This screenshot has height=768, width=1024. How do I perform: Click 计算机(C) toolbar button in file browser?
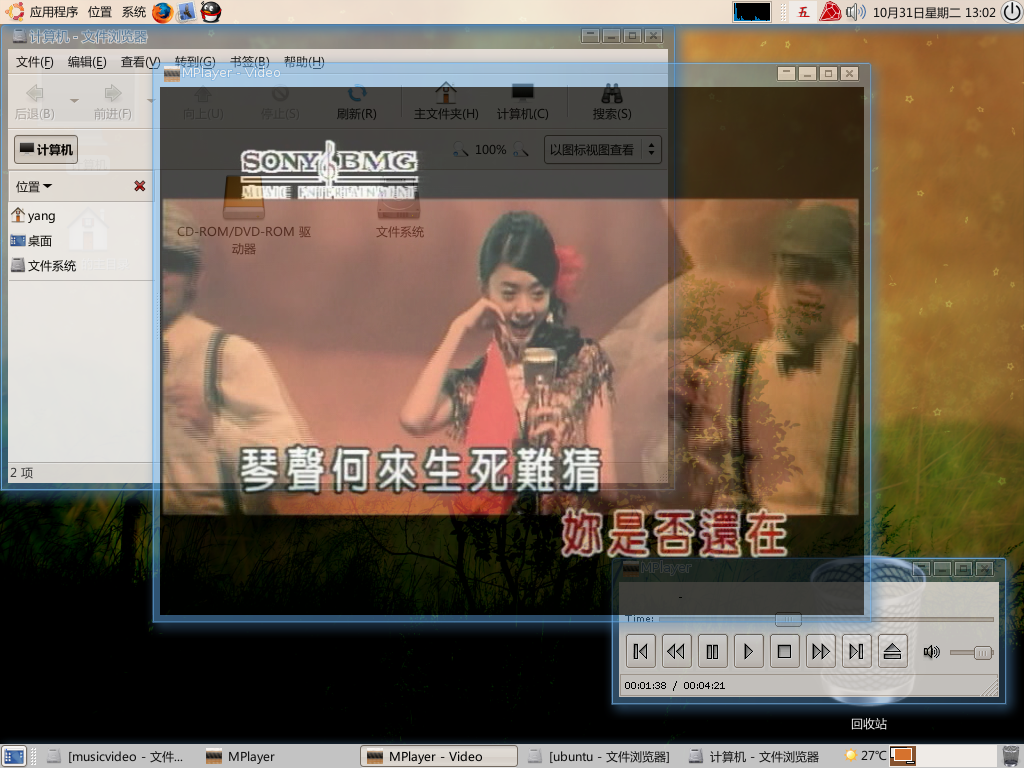522,102
